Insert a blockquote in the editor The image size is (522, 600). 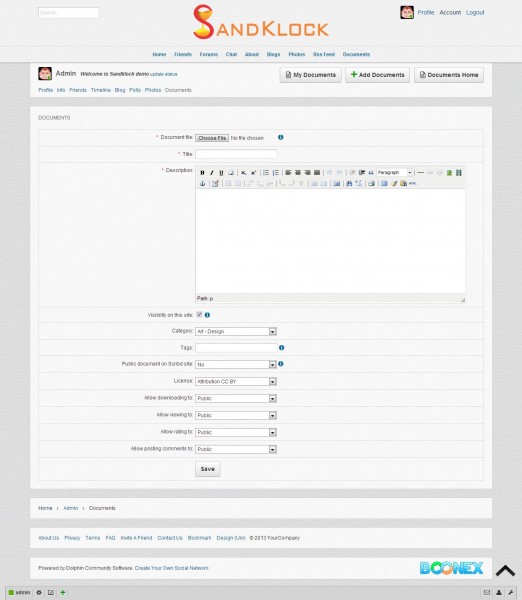click(371, 173)
